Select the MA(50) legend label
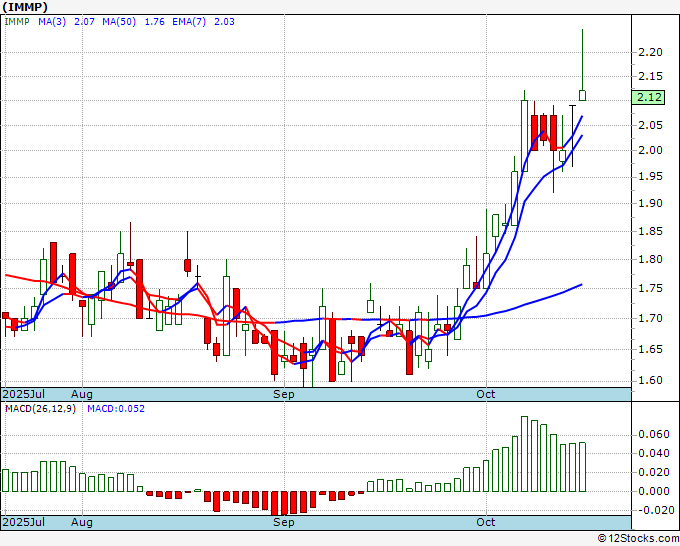This screenshot has height=546, width=680. [x=119, y=22]
